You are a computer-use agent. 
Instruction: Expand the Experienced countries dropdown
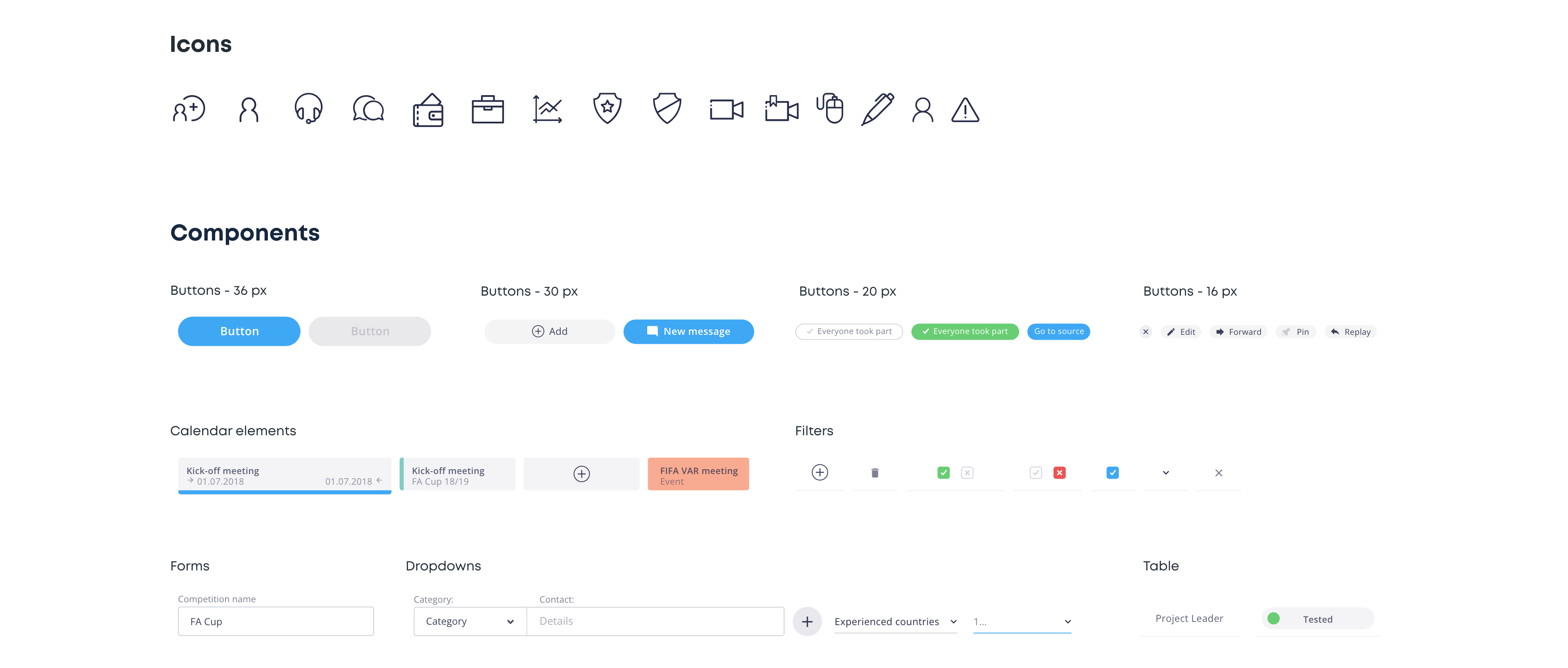895,621
